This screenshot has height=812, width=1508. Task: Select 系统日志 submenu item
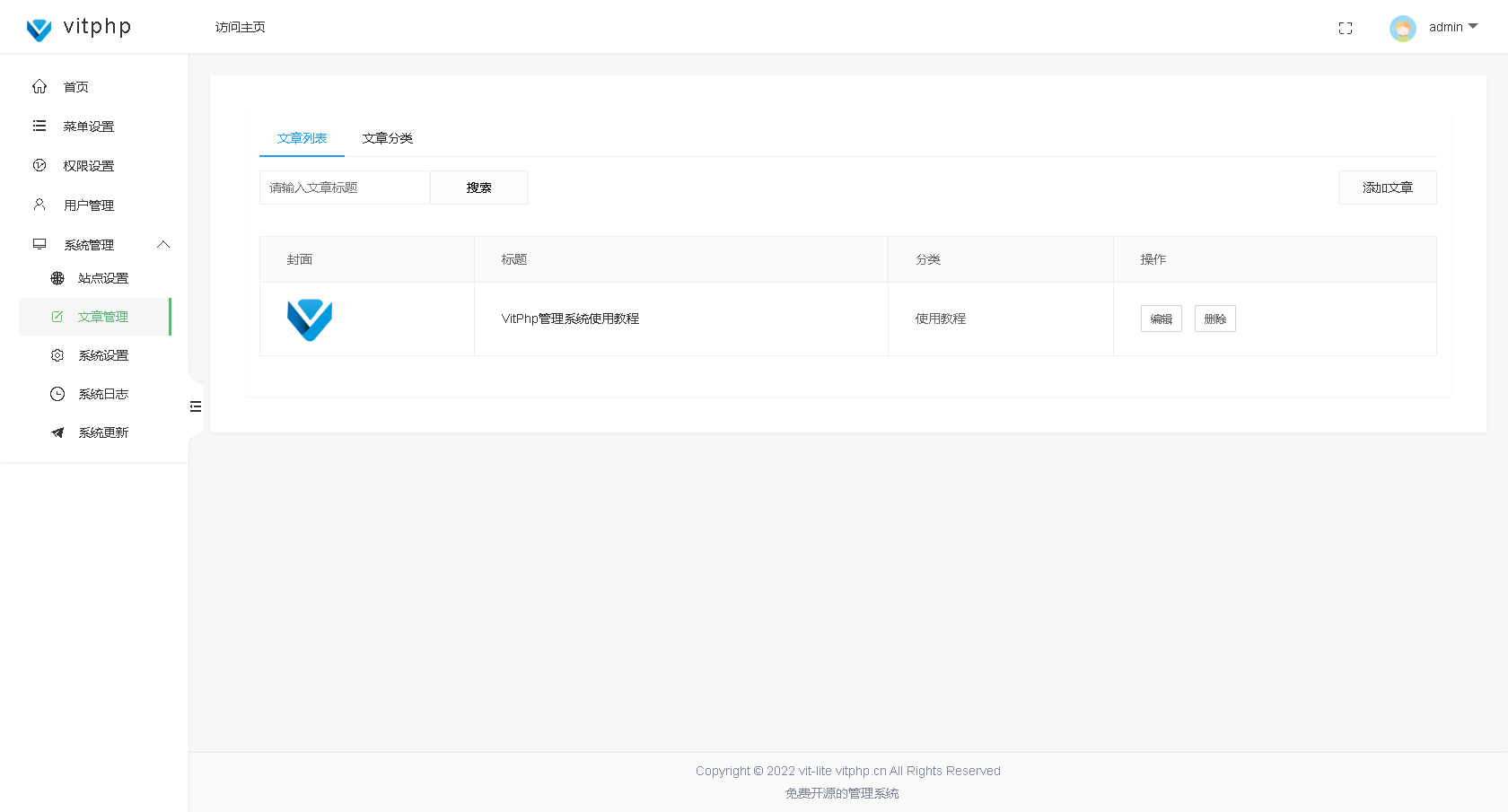[x=94, y=394]
